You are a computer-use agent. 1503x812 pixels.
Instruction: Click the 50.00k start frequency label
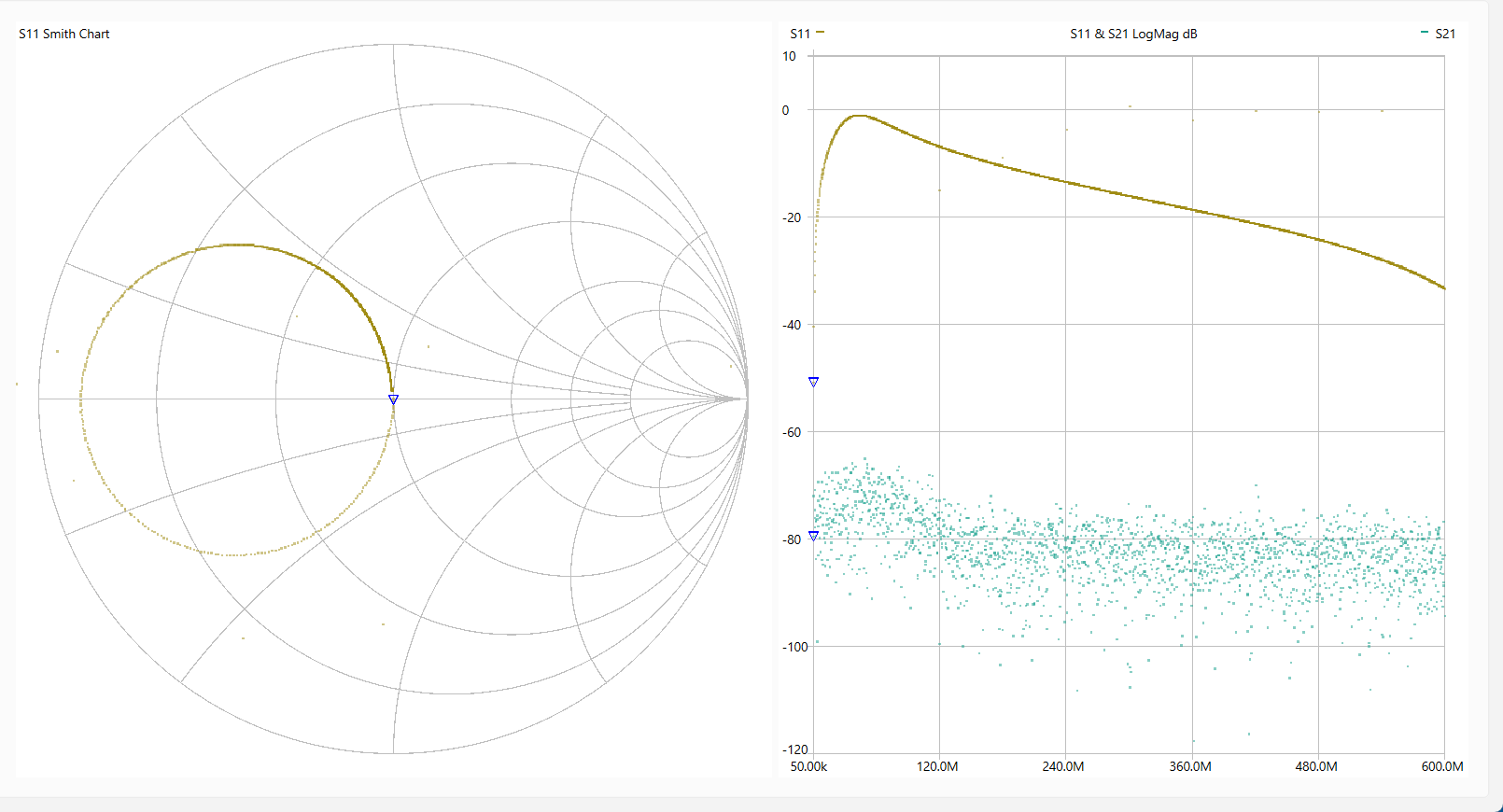808,766
